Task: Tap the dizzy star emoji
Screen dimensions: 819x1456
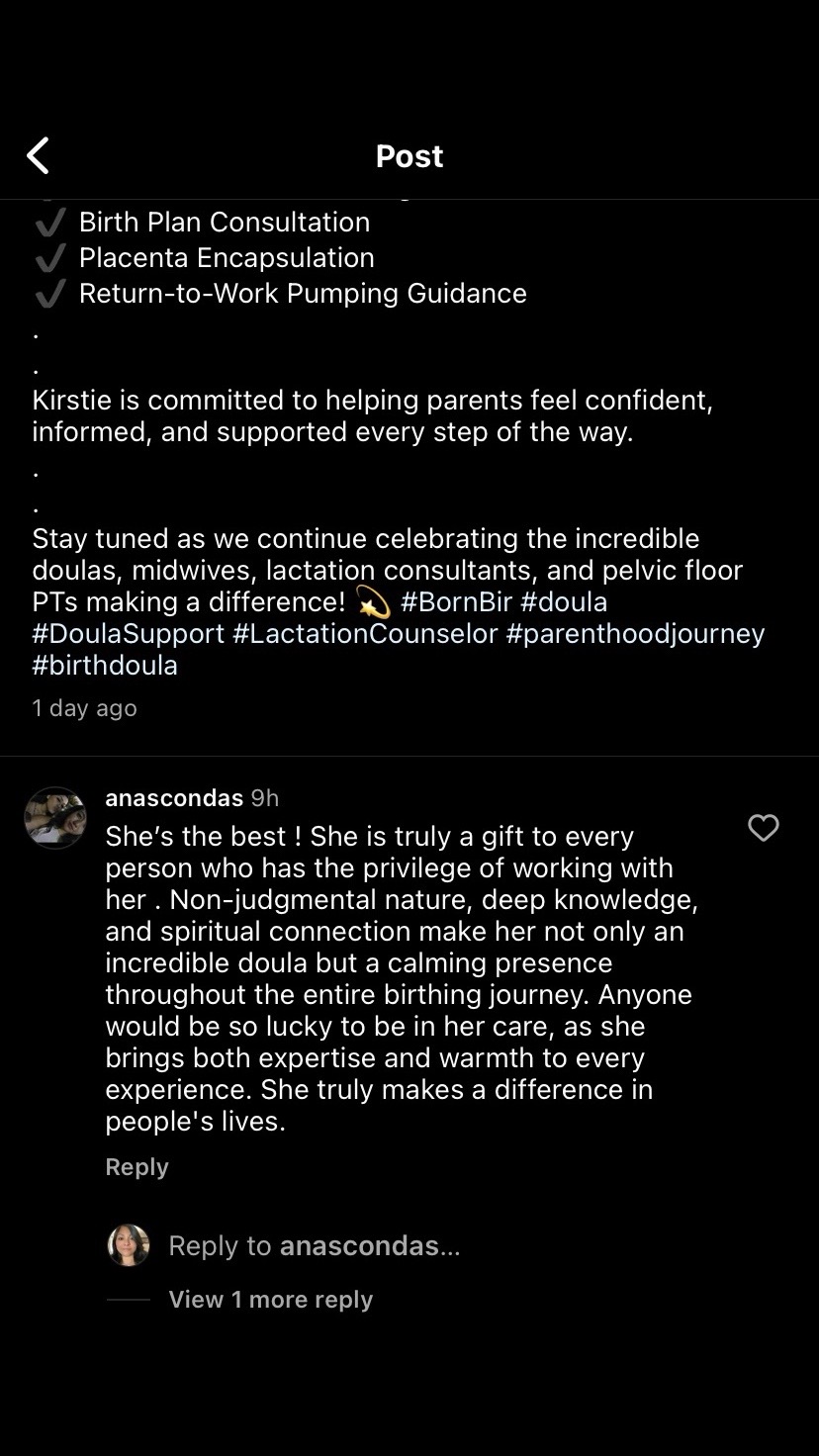Action: pos(372,601)
